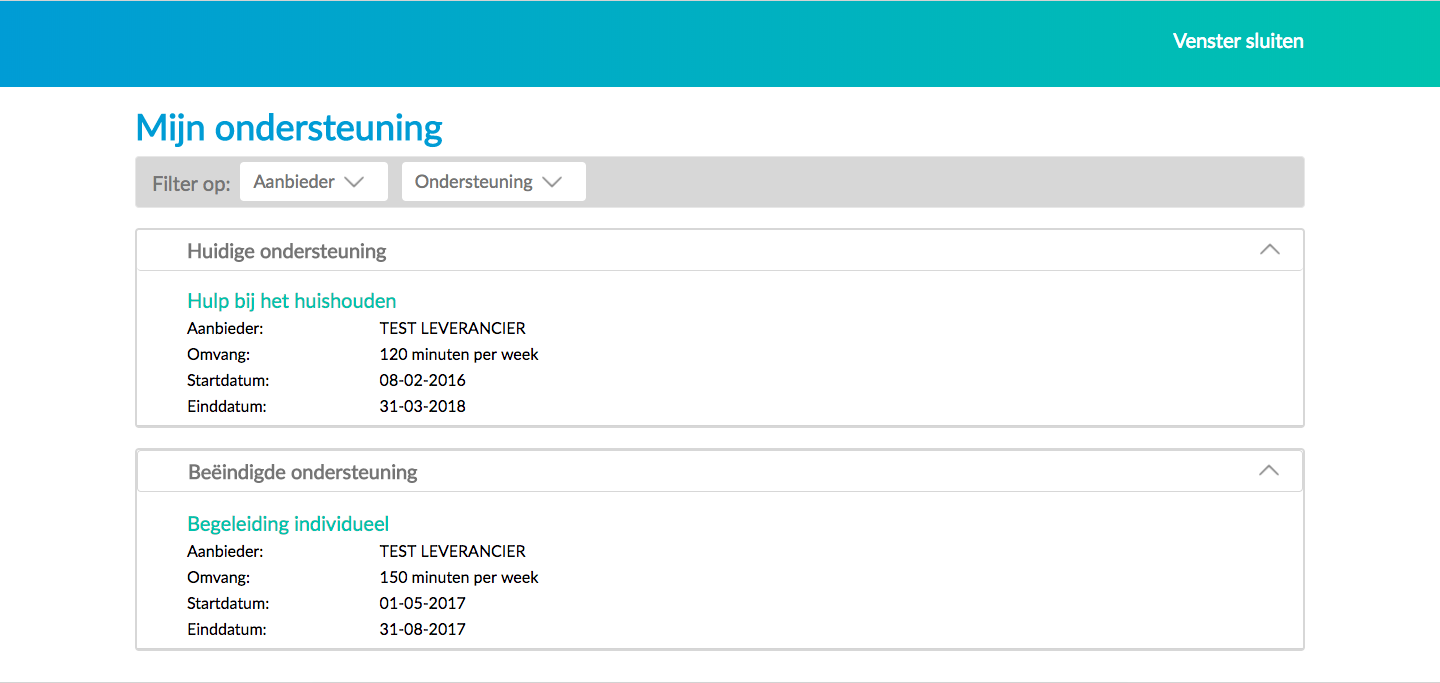Click the start date 08-02-2016
Viewport: 1440px width, 683px height.
click(422, 380)
